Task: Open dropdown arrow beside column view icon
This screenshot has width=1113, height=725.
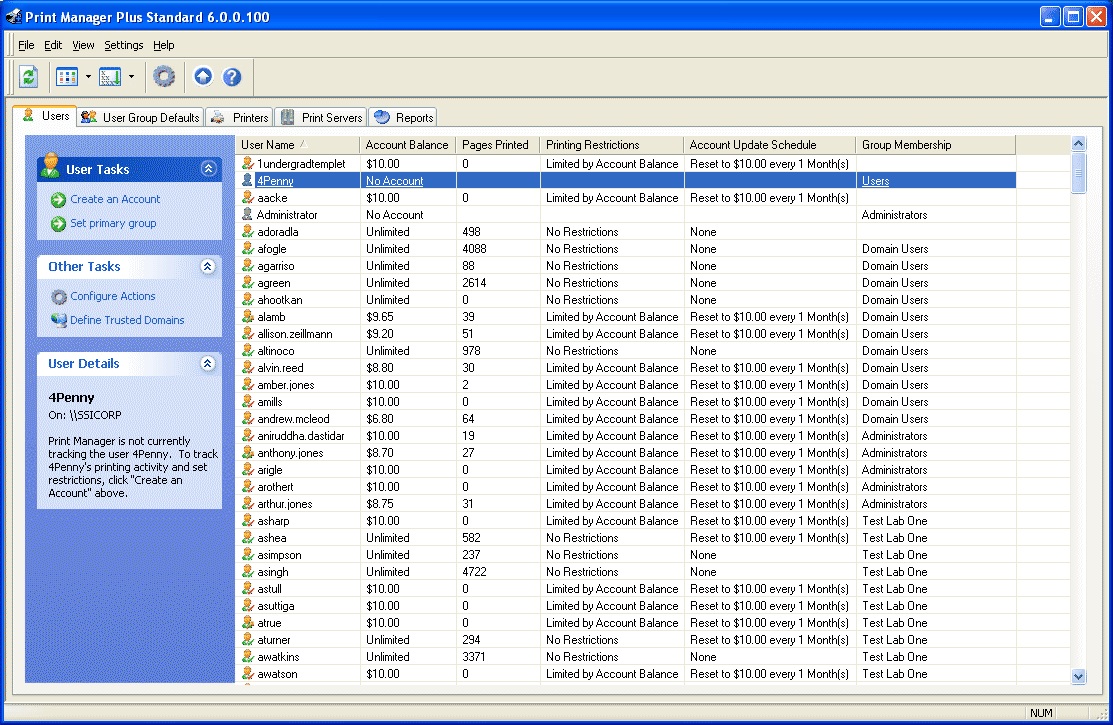Action: [x=88, y=77]
